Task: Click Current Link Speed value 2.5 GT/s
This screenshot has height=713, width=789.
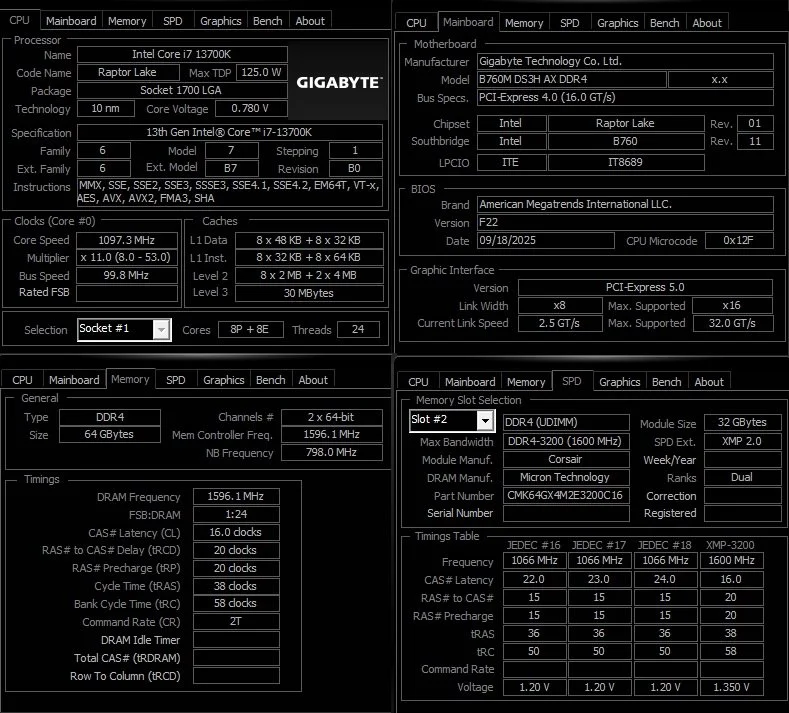Action: [560, 323]
